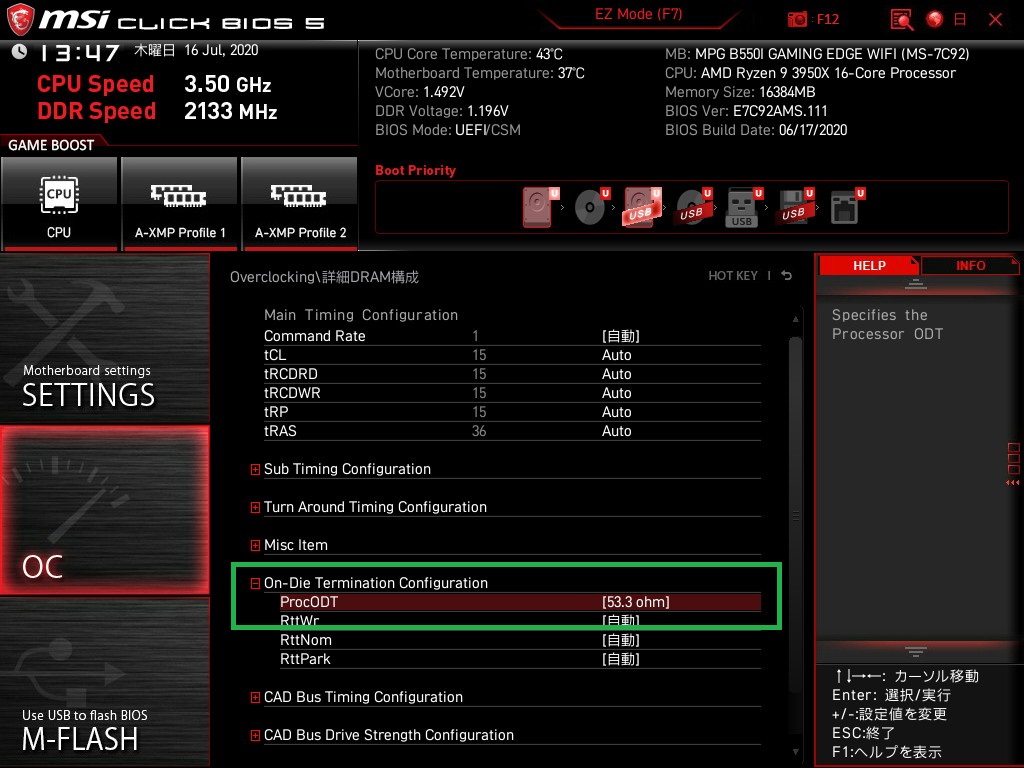Screen dimensions: 1024x768
Task: Click the Overclocking breadcrumb path text
Action: pos(324,277)
